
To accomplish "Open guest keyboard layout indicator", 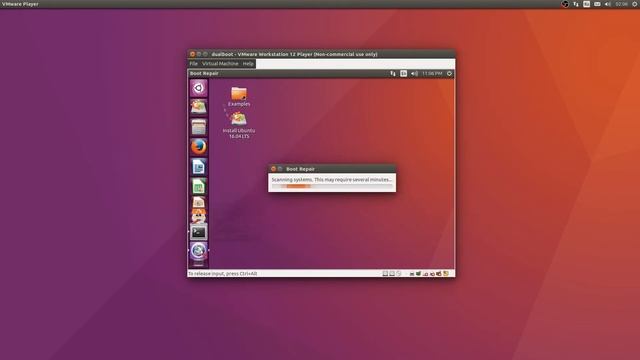I will click(403, 73).
